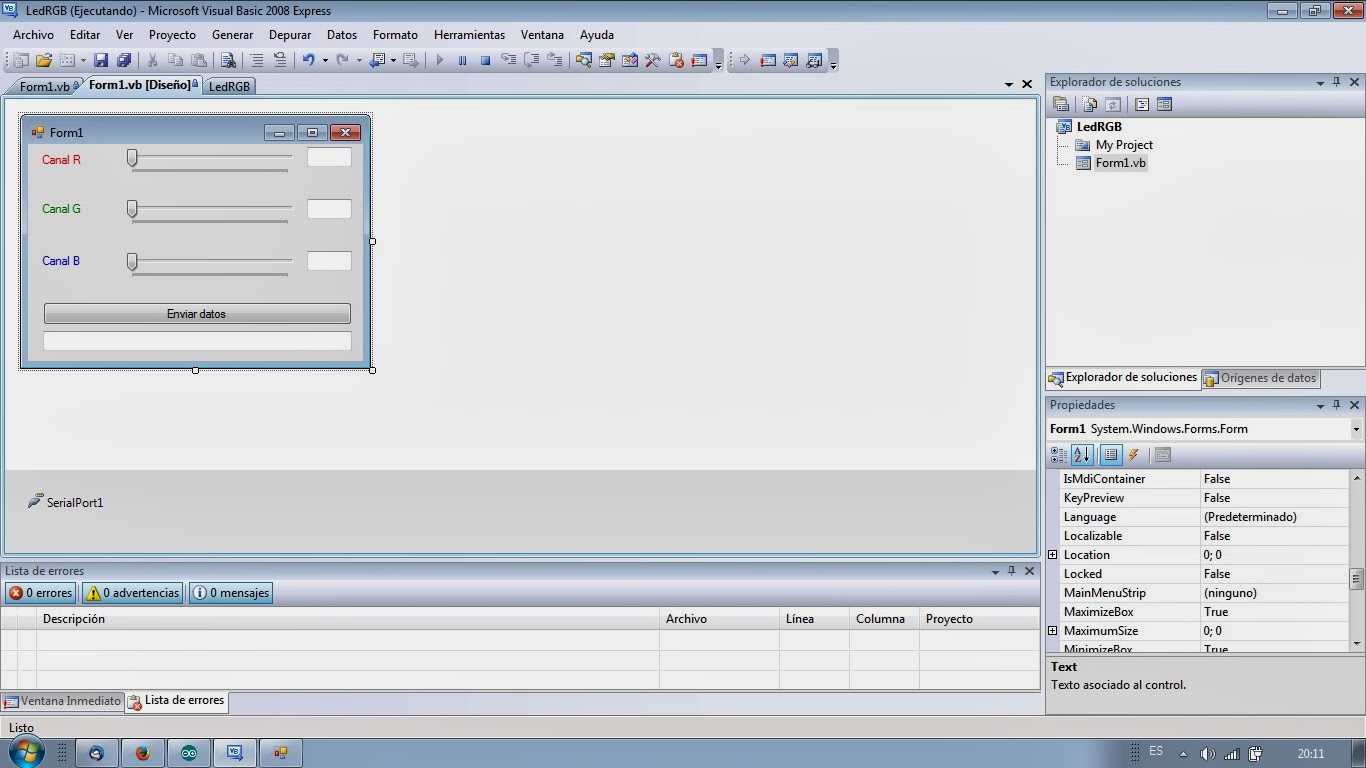Screen dimensions: 1366x768
Task: Start debugging with the green play icon
Action: point(440,60)
